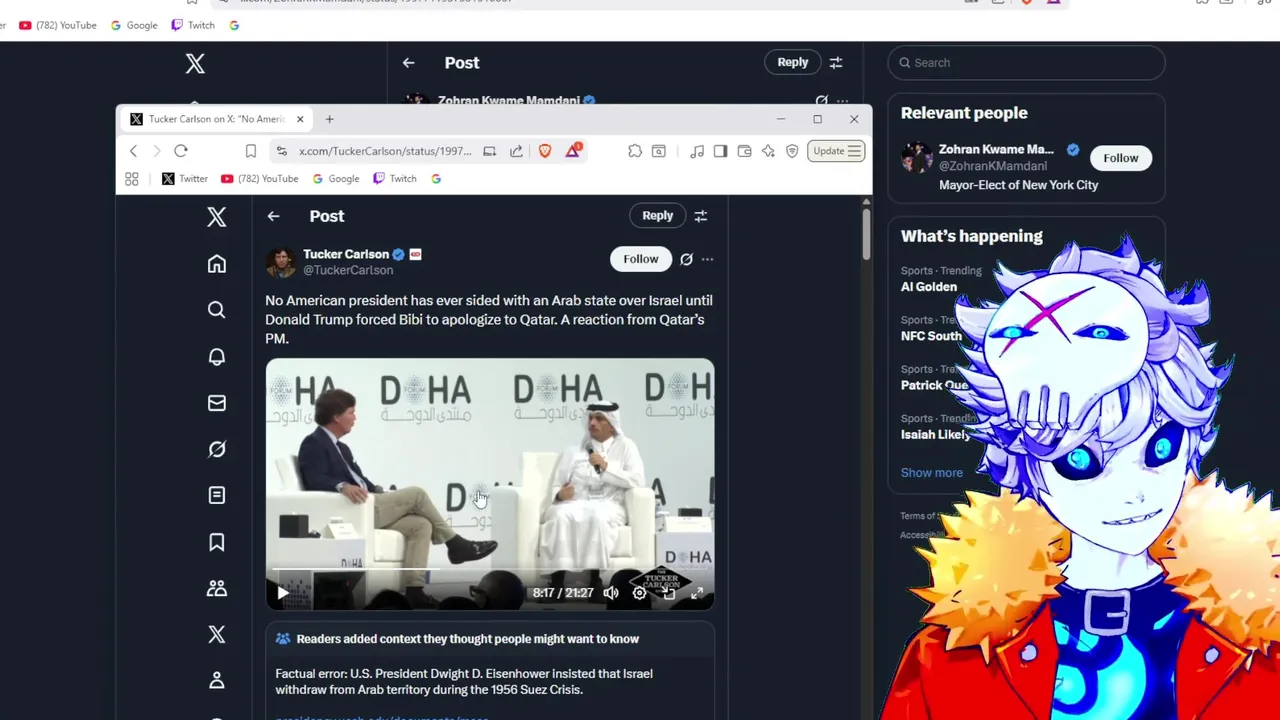Bookmark this page in front browser
1280x720 pixels.
pyautogui.click(x=251, y=151)
